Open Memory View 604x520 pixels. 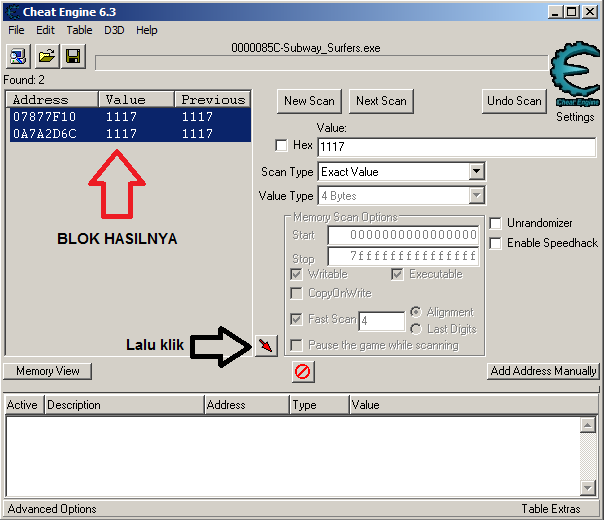[48, 371]
